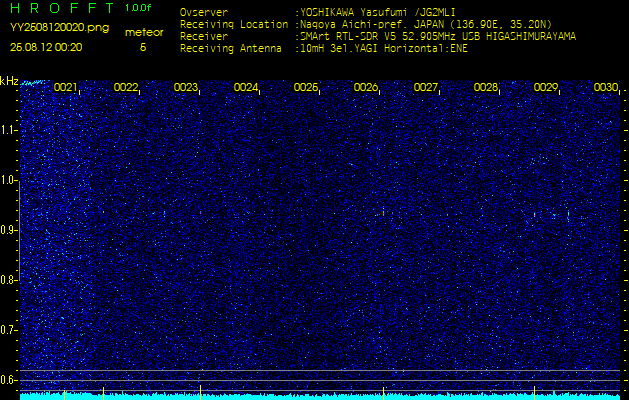The height and width of the screenshot is (400, 629).
Task: Click the "Ovserver" field label
Action: [204, 12]
